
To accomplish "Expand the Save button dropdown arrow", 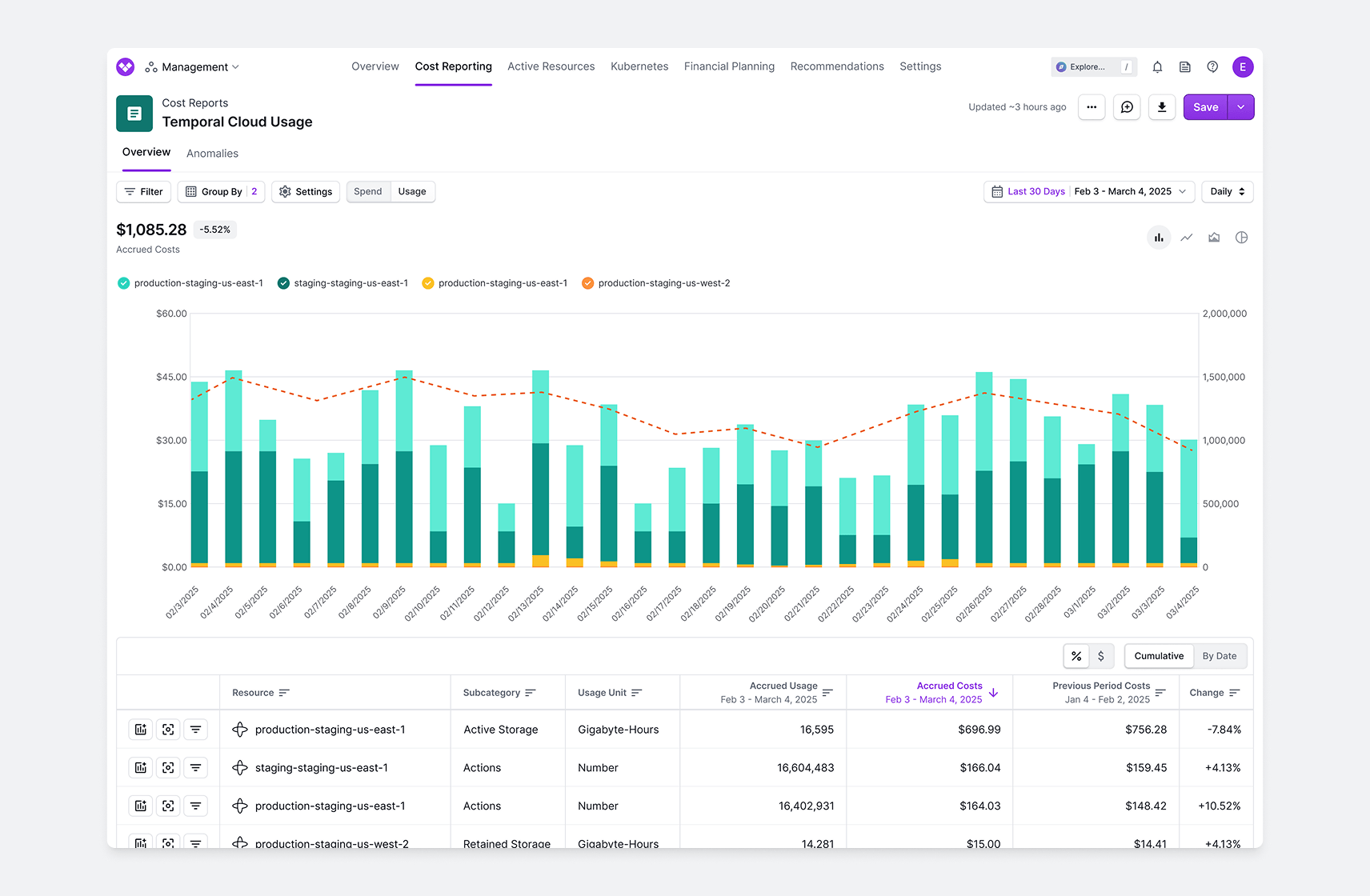I will (1240, 107).
